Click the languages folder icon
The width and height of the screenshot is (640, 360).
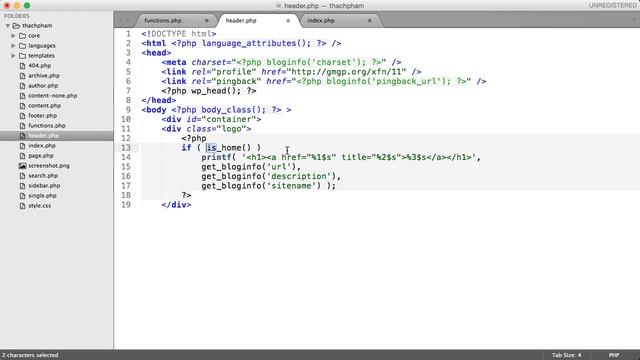point(22,46)
